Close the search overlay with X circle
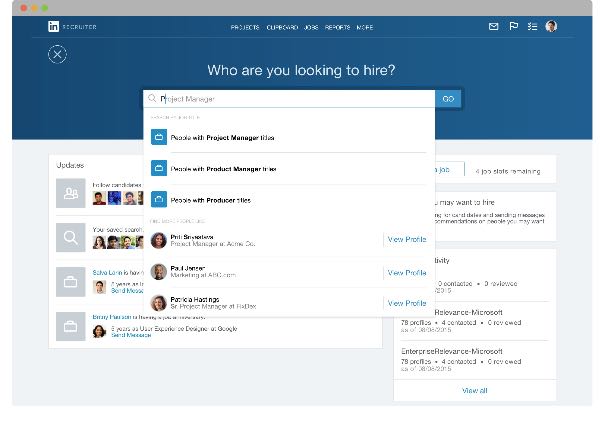The width and height of the screenshot is (600, 424). (57, 54)
